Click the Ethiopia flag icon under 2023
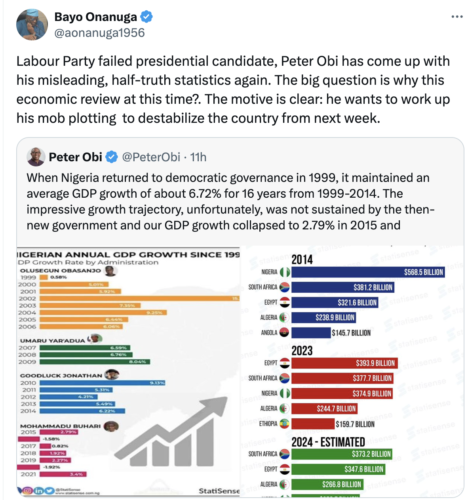The image size is (468, 500). [x=285, y=424]
